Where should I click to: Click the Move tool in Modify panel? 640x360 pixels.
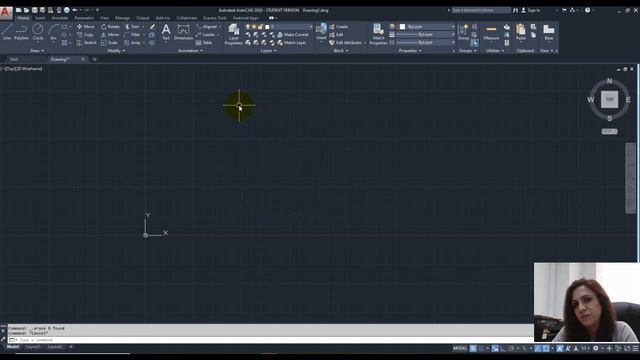point(86,27)
